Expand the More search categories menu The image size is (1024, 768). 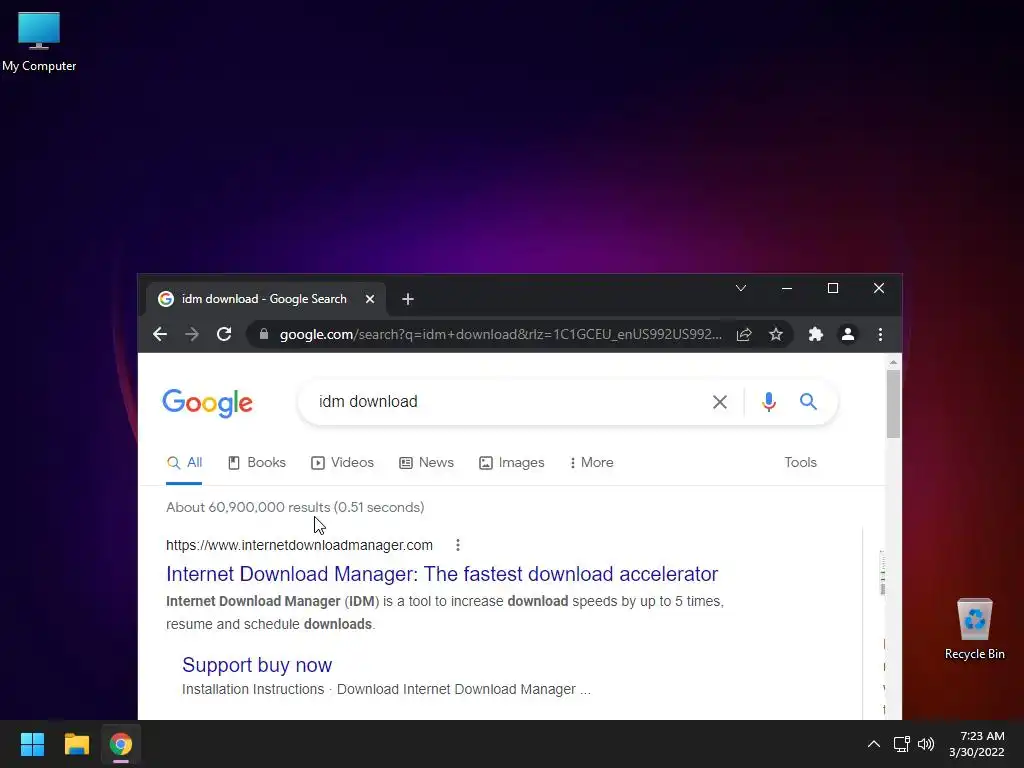592,462
